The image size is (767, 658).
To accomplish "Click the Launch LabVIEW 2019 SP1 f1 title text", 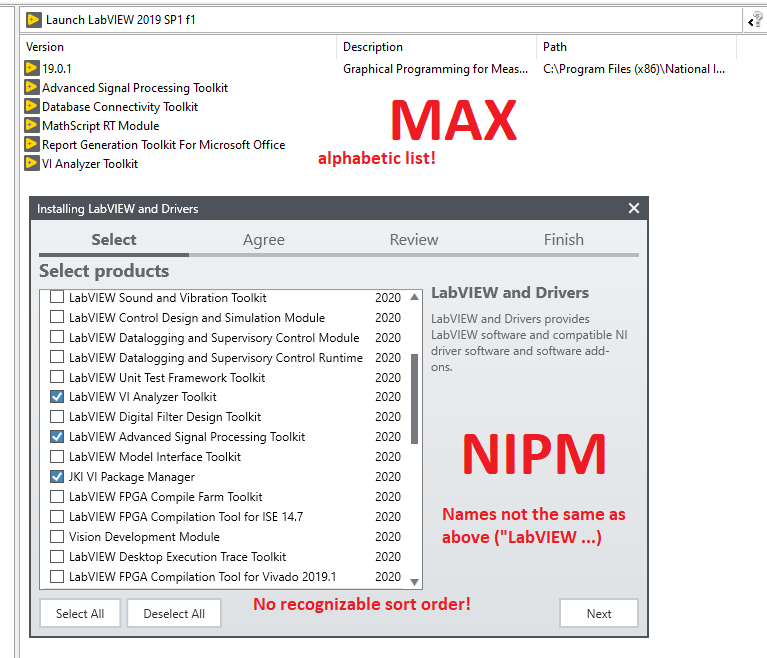I will [x=120, y=20].
